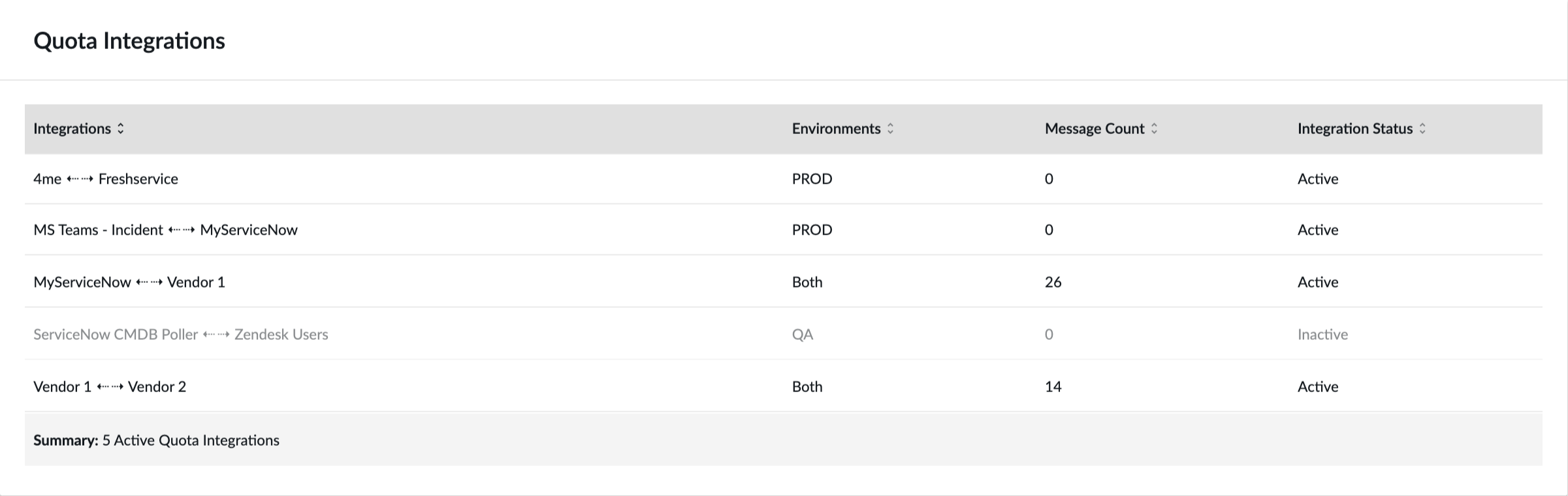Select the MS Teams - Incident integration
The image size is (1568, 496).
click(784, 230)
